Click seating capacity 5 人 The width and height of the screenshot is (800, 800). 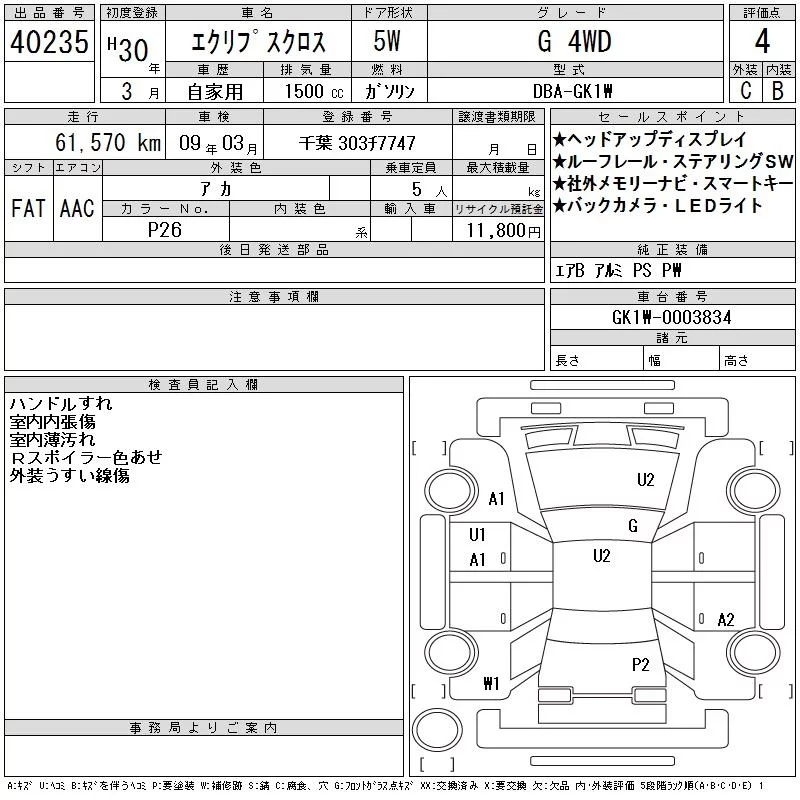430,190
